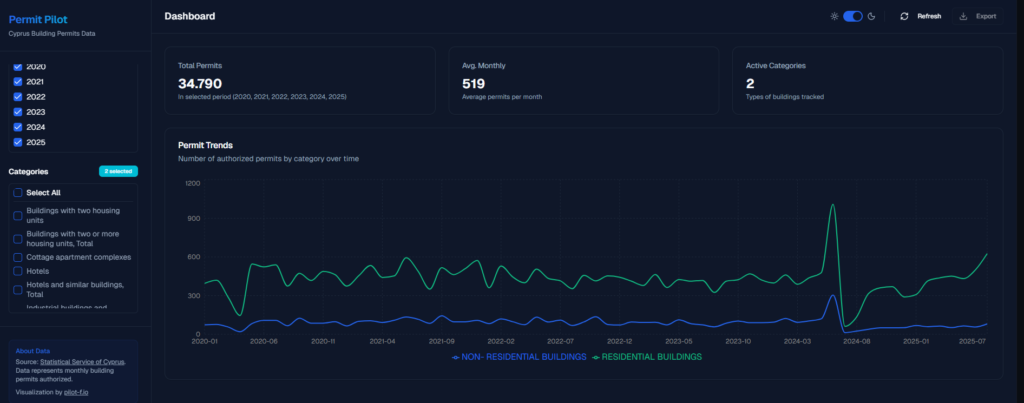Screen dimensions: 1024x403
Task: Enable Cottage apartment complexes category
Action: tap(17, 257)
